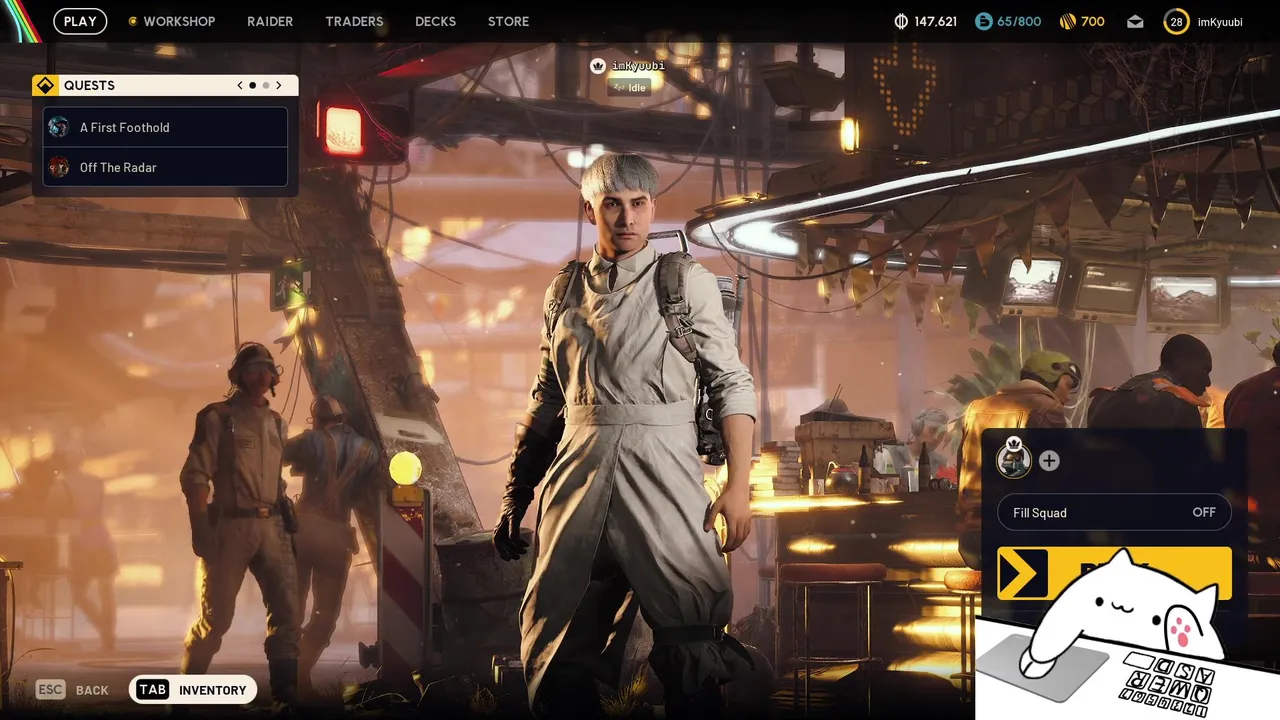
Task: Click the 65/800 token count
Action: 1019,21
